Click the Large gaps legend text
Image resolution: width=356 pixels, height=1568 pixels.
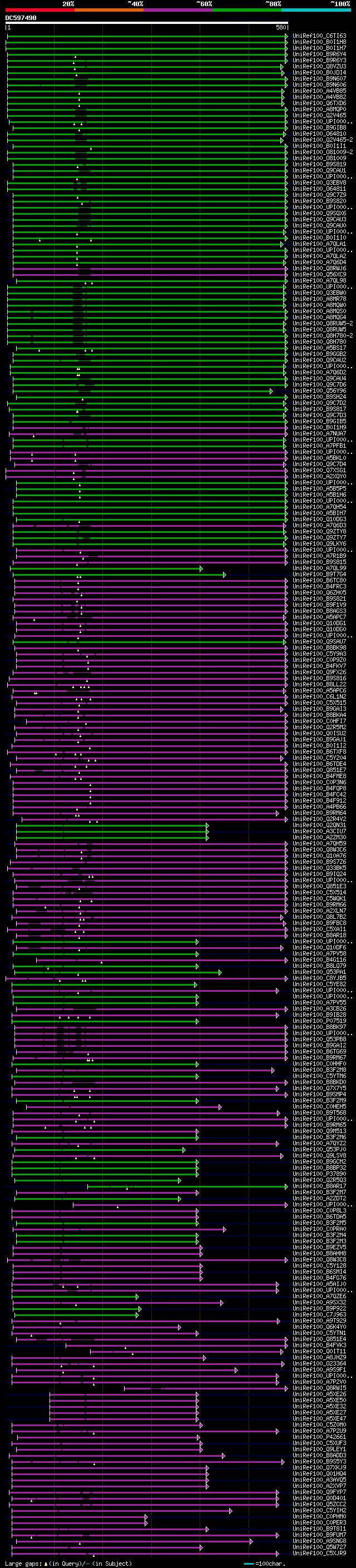tap(68, 1563)
